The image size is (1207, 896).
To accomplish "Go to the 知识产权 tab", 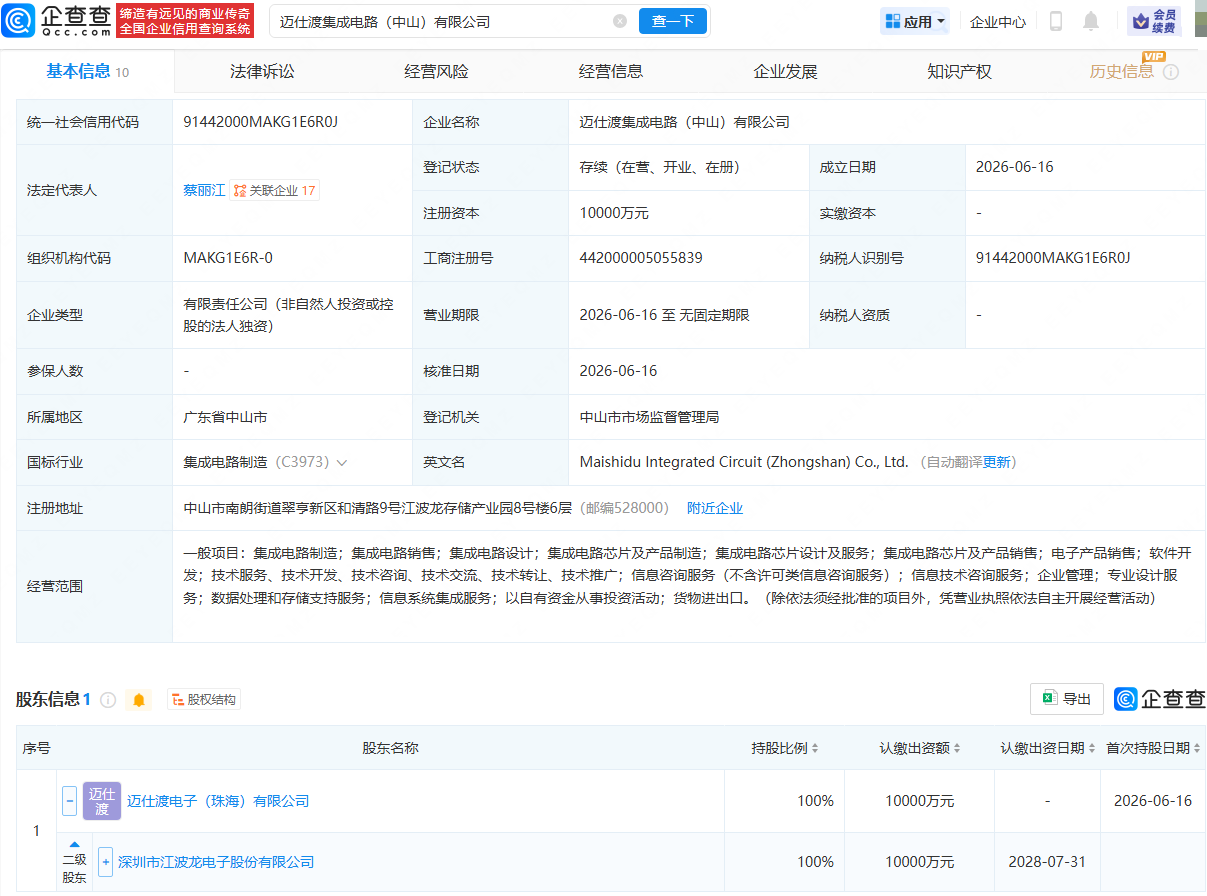I will [959, 71].
